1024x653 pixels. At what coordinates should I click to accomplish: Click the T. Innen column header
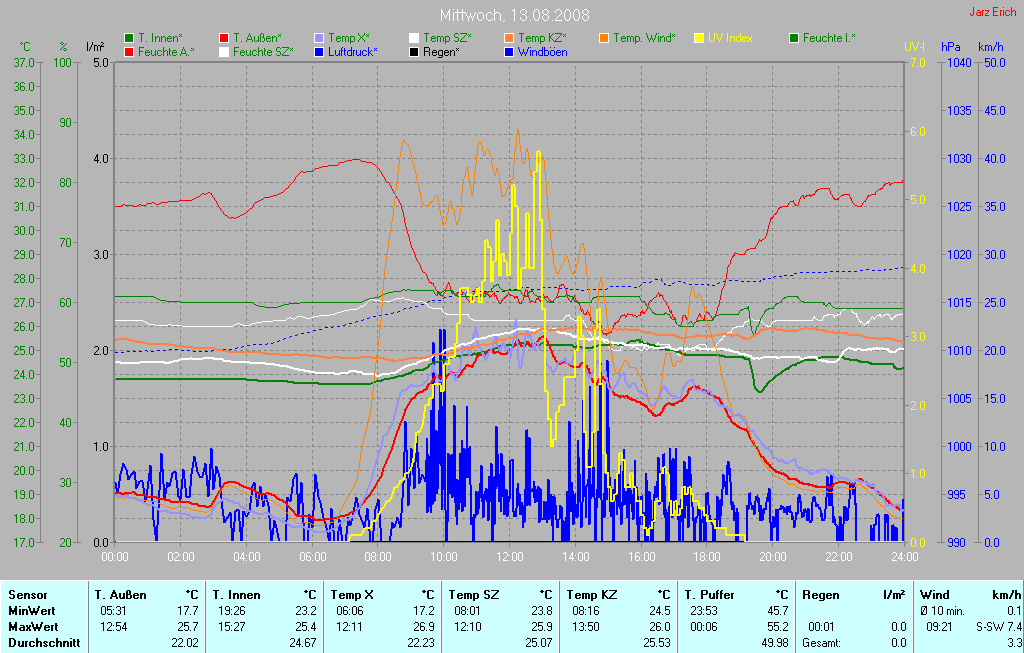click(x=236, y=596)
